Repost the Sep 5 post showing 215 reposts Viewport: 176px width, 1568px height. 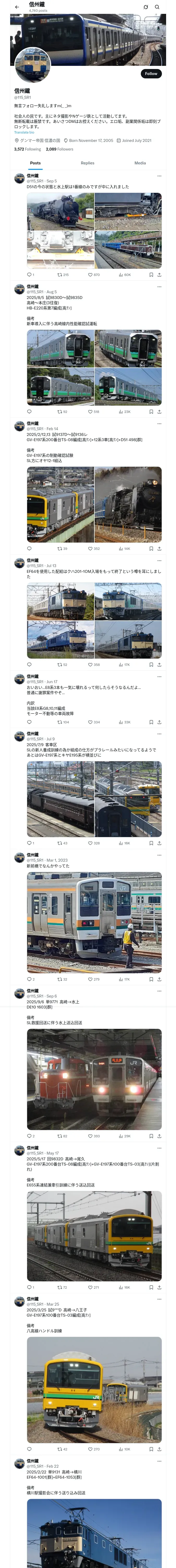[x=63, y=274]
